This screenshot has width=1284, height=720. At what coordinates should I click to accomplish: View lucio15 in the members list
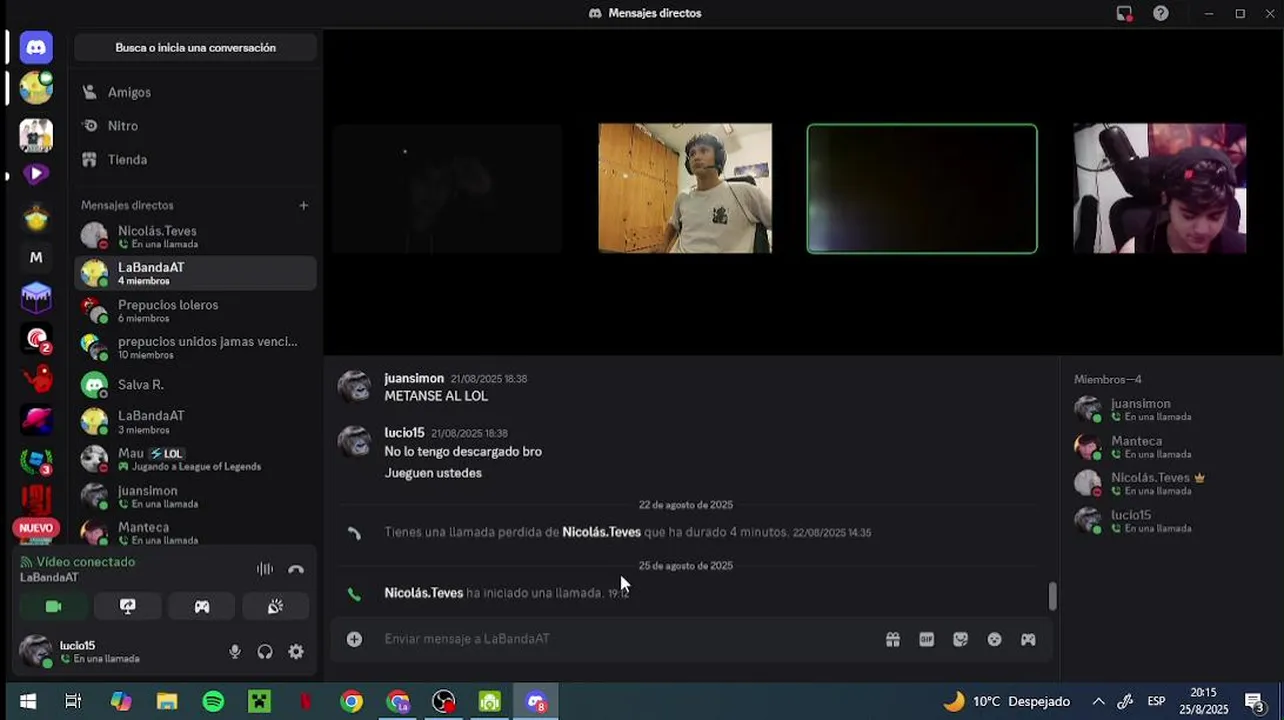pos(1170,521)
